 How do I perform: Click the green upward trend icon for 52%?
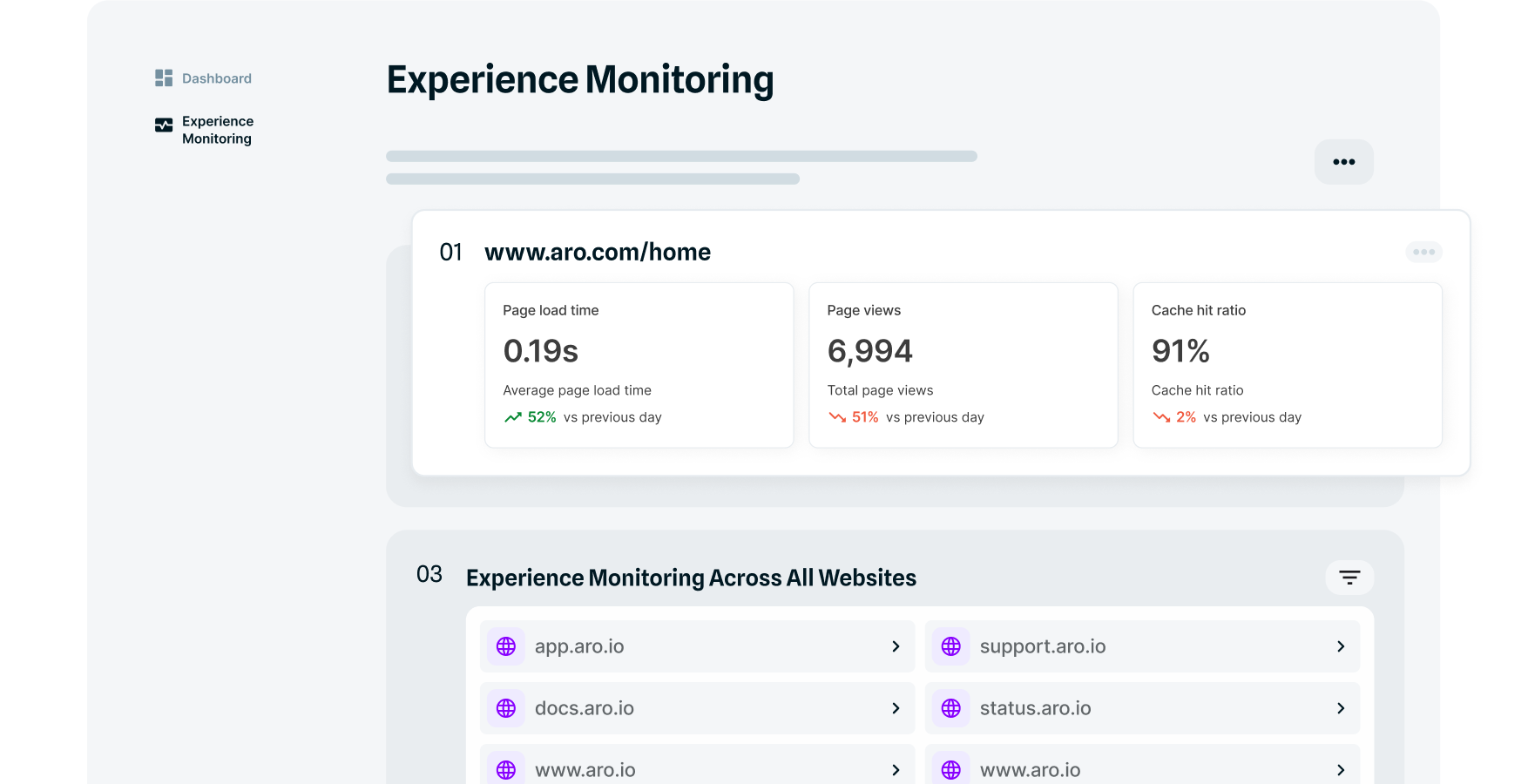click(x=513, y=417)
